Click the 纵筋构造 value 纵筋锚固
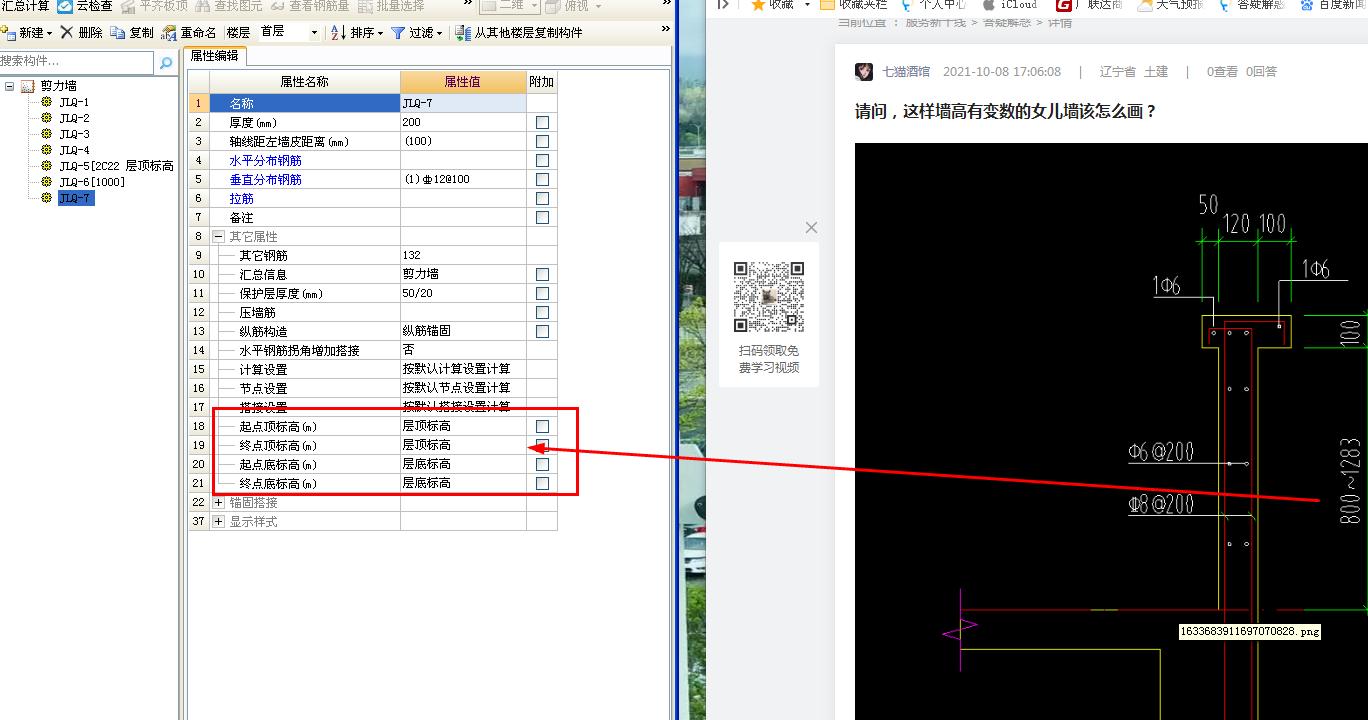The image size is (1368, 720). pyautogui.click(x=463, y=331)
